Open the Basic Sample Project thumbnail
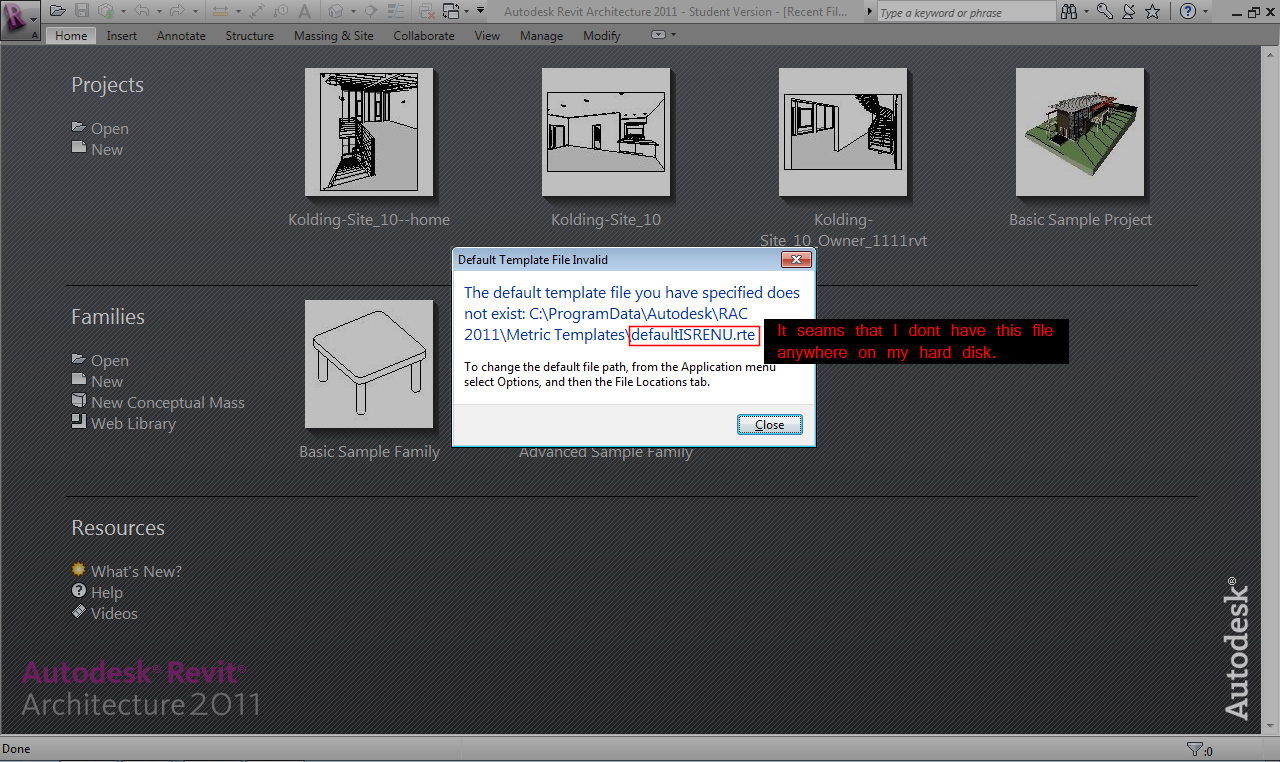 [x=1080, y=132]
